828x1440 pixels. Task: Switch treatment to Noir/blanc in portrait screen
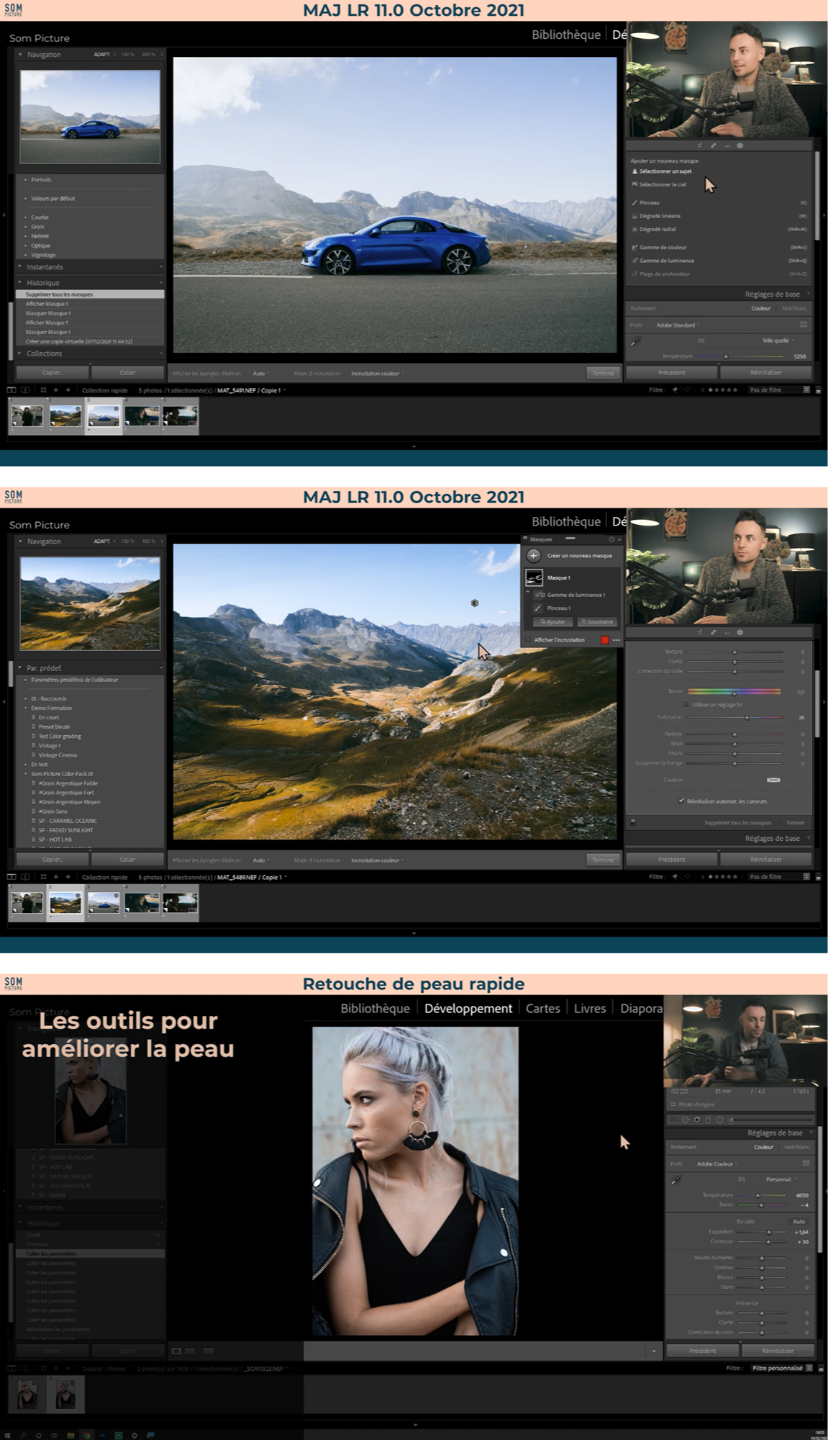pos(797,1147)
